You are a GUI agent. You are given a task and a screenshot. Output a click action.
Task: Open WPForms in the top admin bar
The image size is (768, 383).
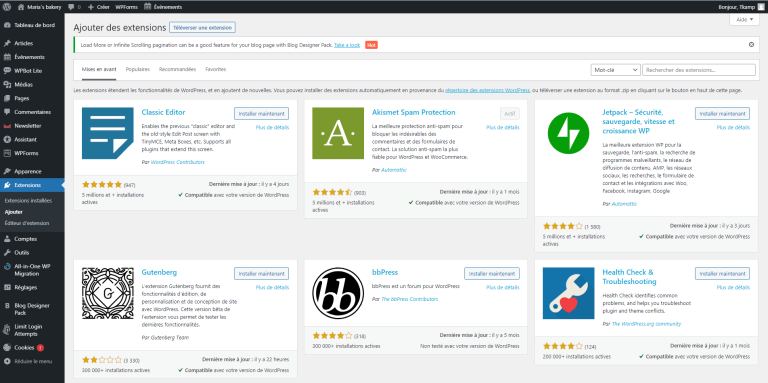[126, 7]
